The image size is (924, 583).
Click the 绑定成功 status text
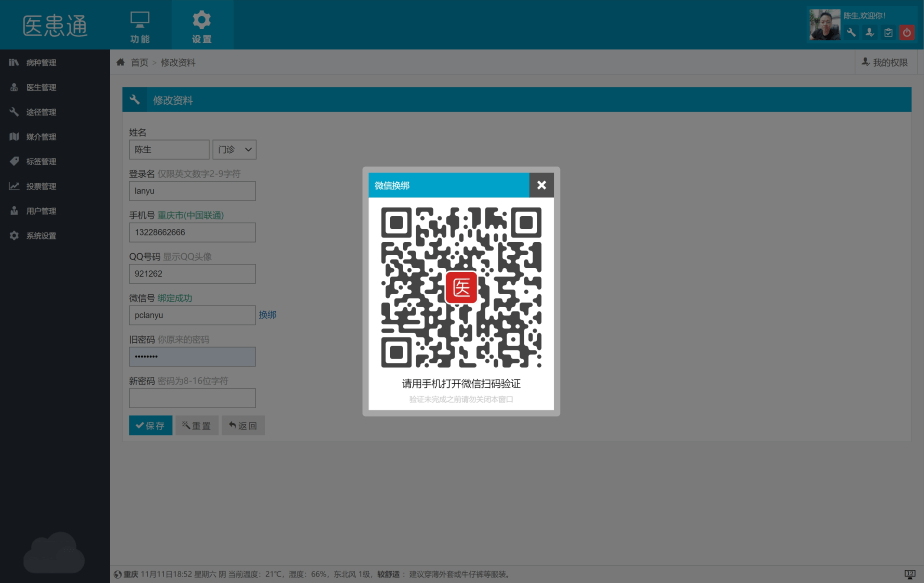(x=175, y=298)
